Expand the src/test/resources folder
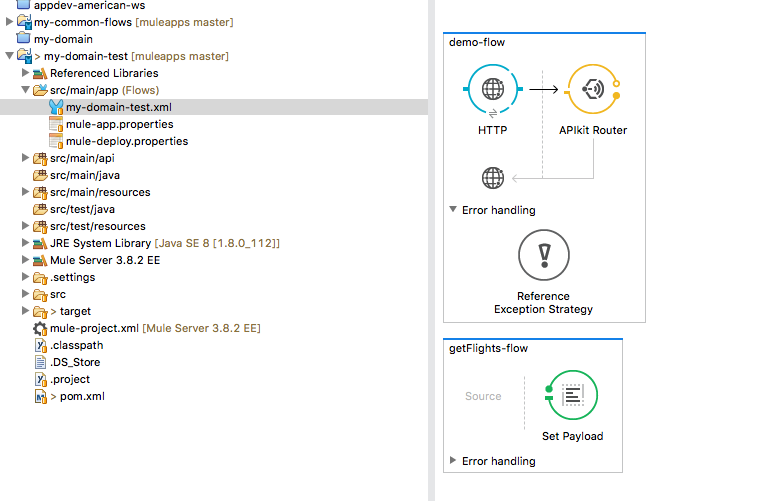The width and height of the screenshot is (782, 501). tap(25, 226)
